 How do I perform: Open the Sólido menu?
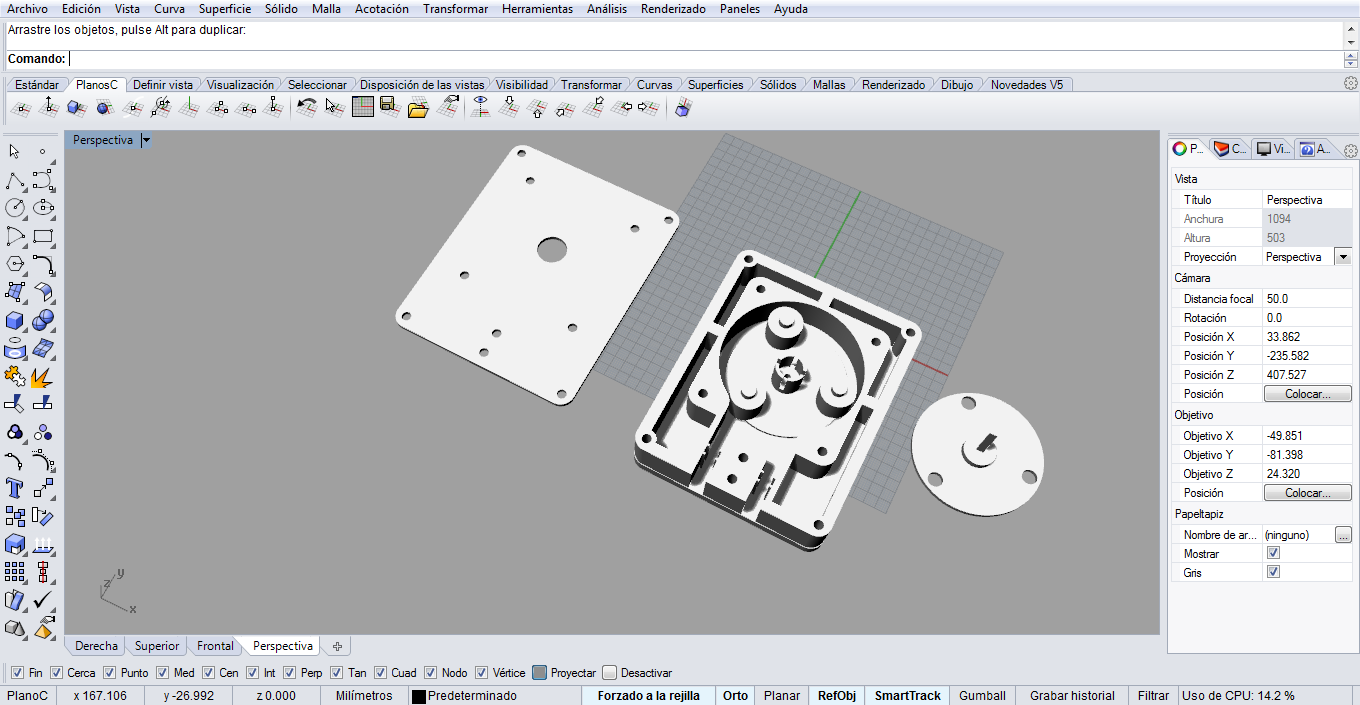tap(280, 9)
